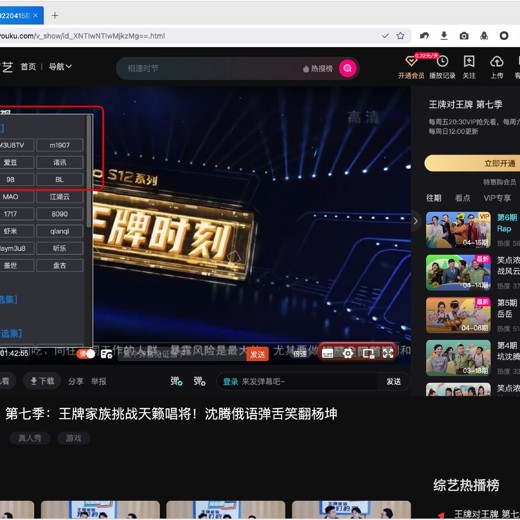This screenshot has width=520, height=520.
Task: Click the pink search button
Action: (347, 68)
